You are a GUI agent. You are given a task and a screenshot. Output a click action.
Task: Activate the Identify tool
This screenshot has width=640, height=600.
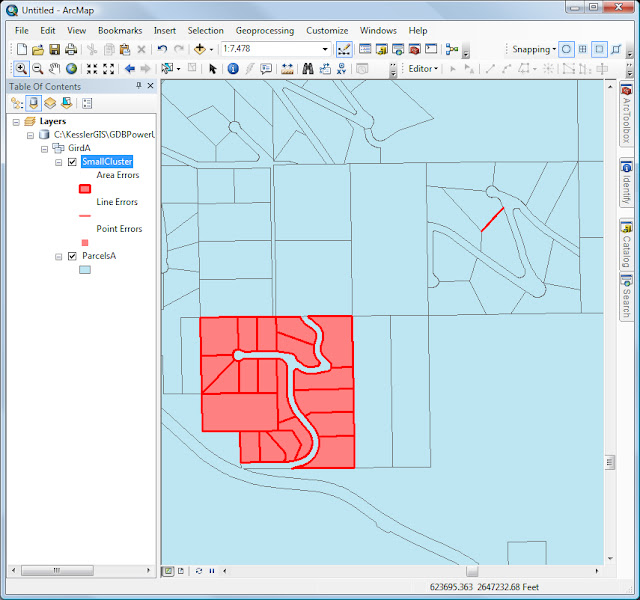click(x=233, y=69)
